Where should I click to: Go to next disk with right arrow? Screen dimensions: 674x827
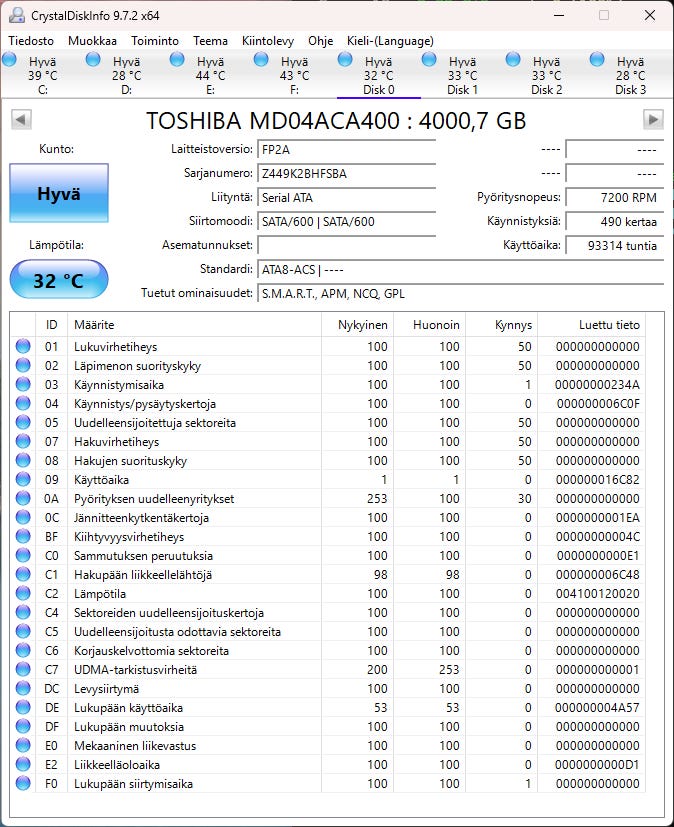(653, 120)
